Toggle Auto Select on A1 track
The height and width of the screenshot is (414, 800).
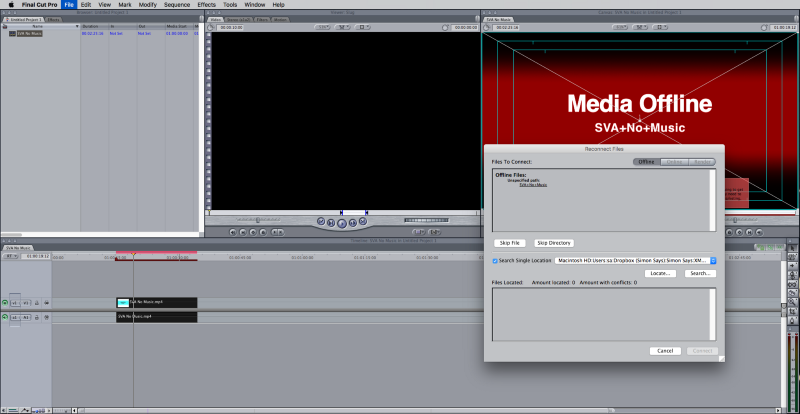coord(46,317)
